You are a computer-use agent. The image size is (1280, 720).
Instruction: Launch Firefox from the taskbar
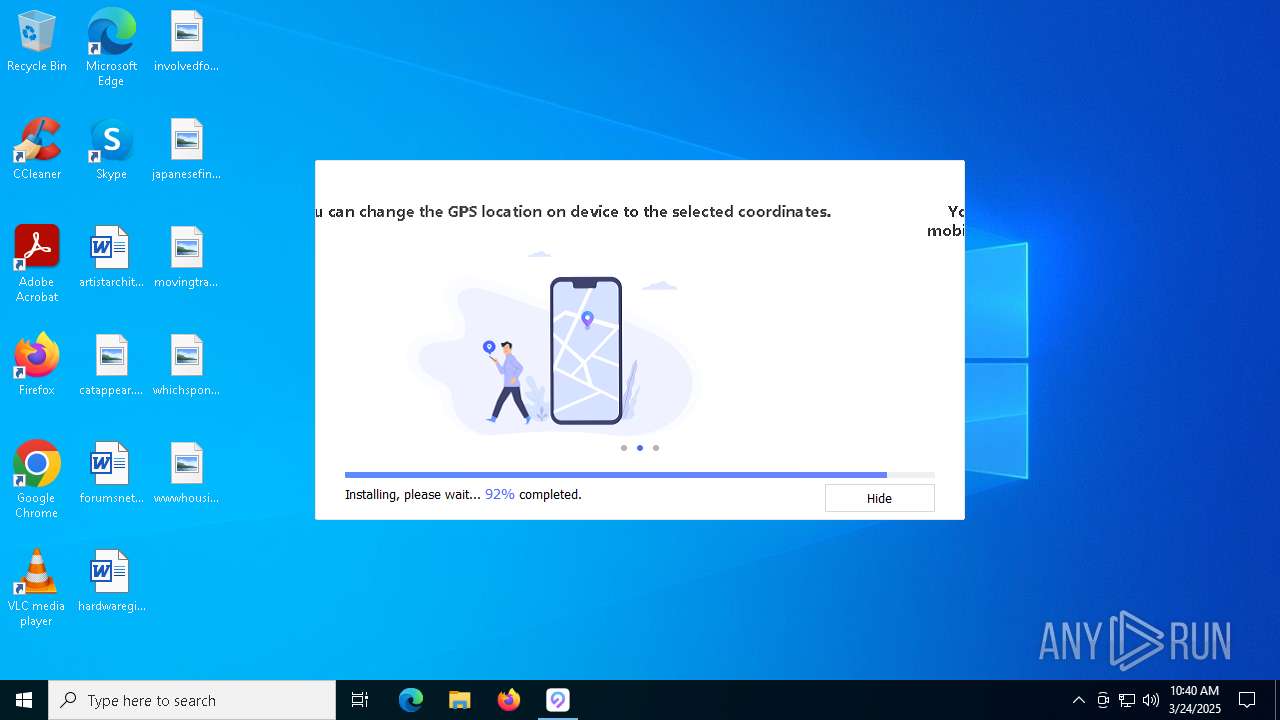pos(509,700)
